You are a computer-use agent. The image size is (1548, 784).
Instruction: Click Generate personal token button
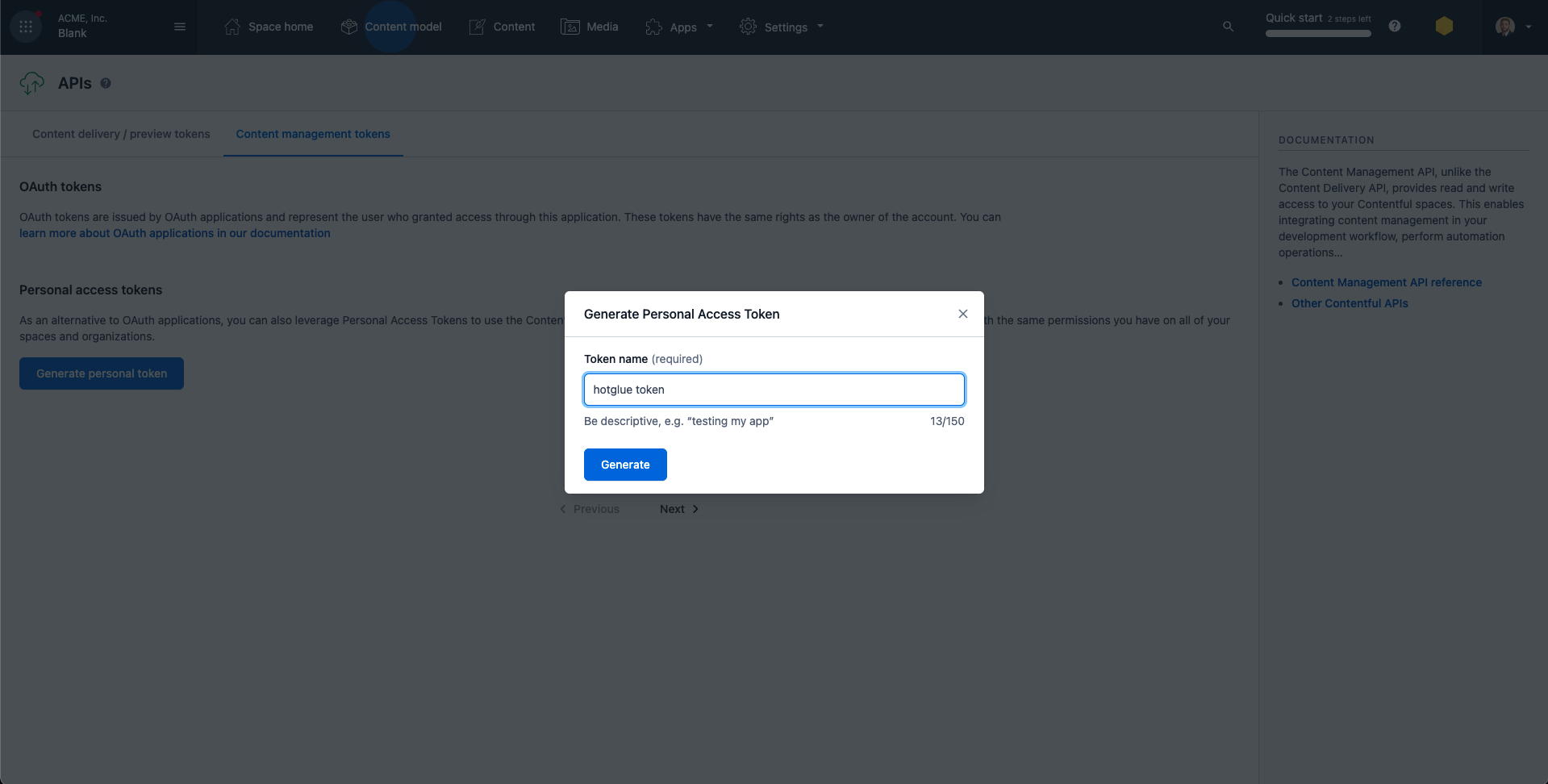(102, 373)
